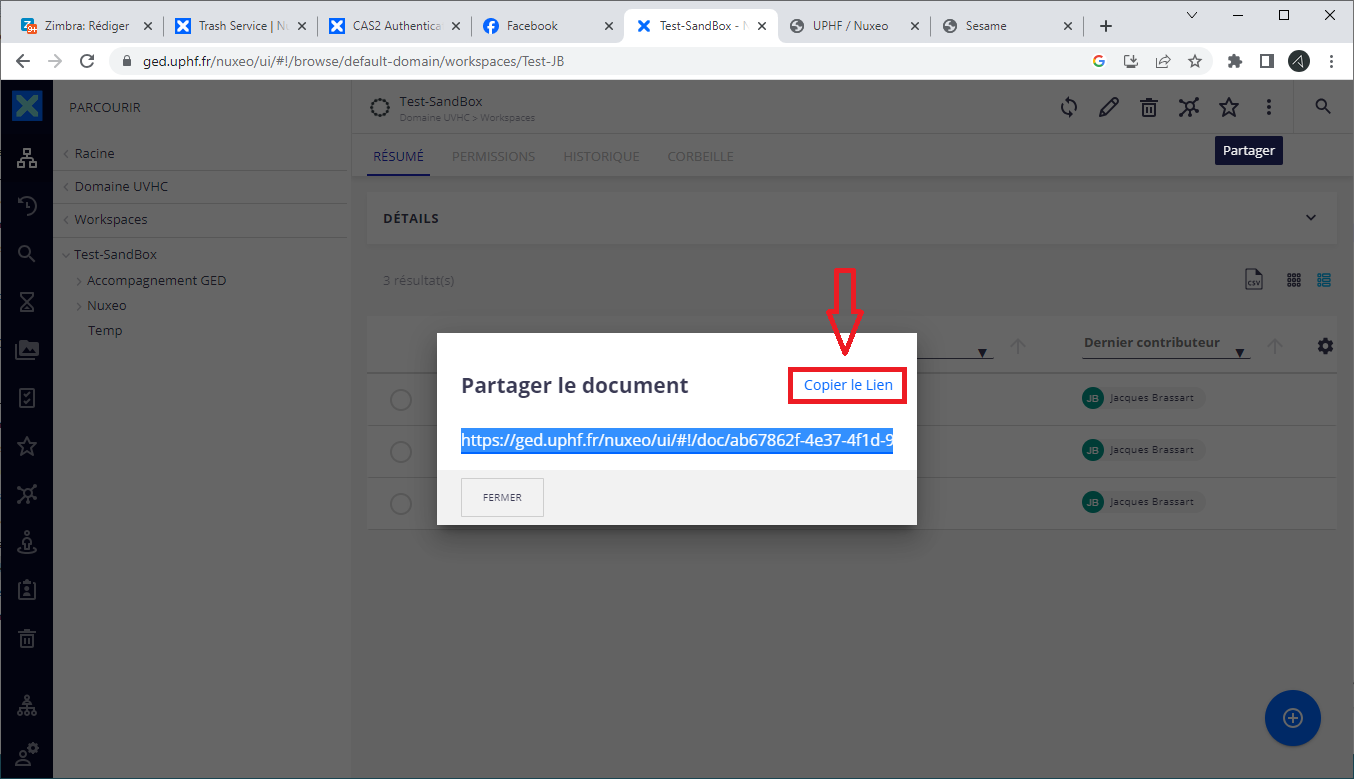Export results with the CSV icon
This screenshot has width=1354, height=779.
click(1253, 280)
